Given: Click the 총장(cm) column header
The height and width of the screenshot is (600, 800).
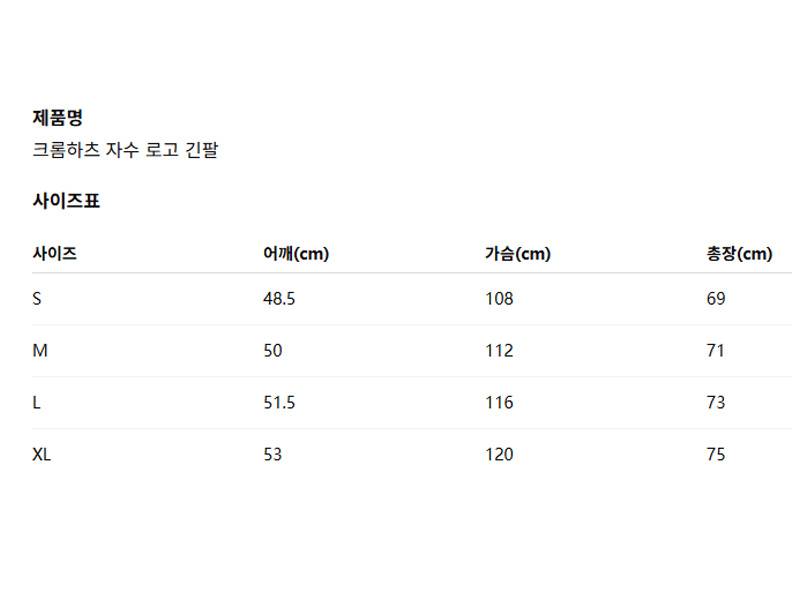Looking at the screenshot, I should tap(739, 254).
